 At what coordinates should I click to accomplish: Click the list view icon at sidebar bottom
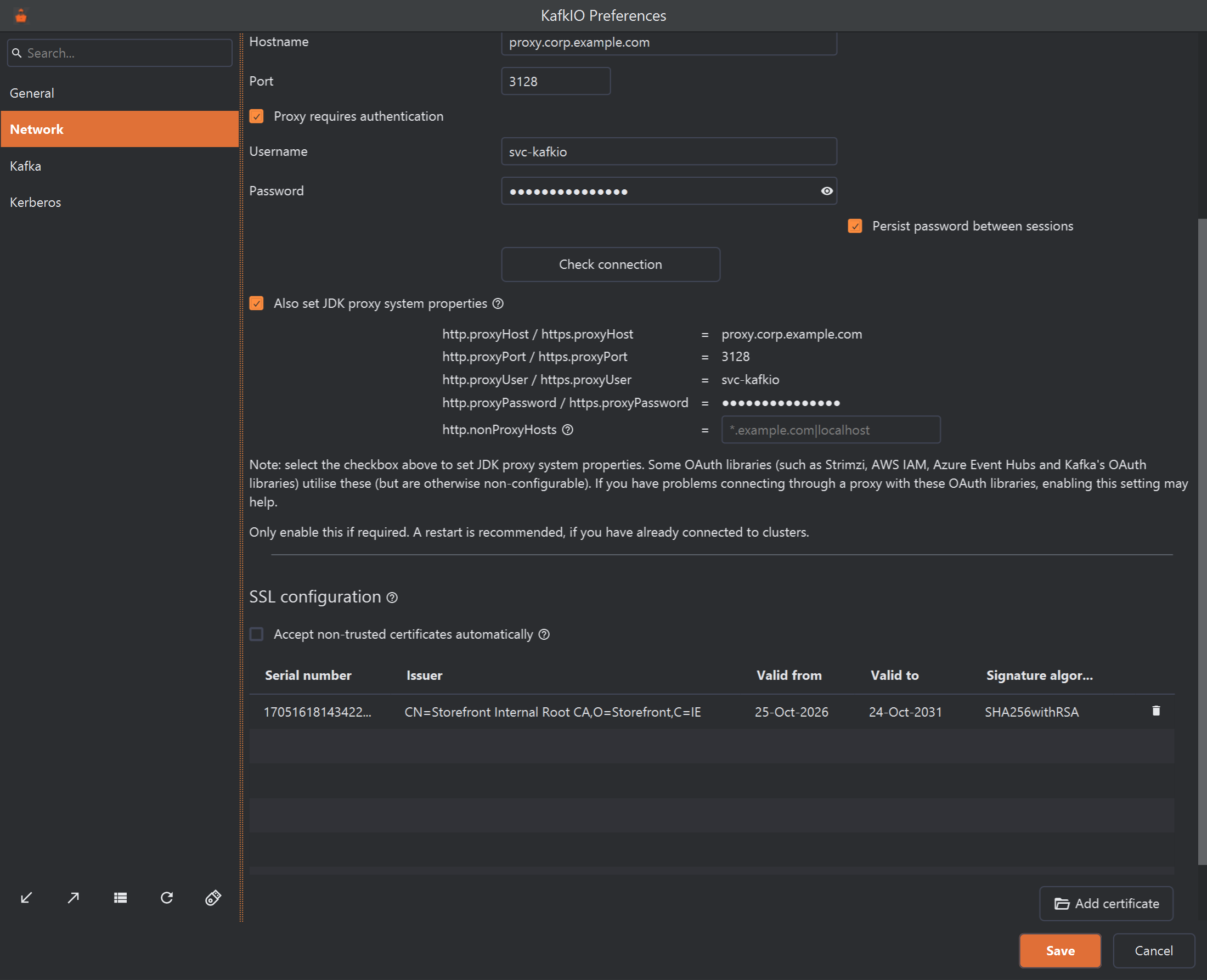click(x=120, y=898)
